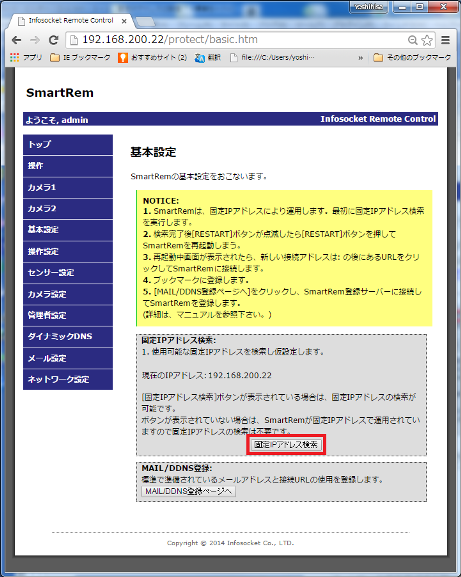Open the IE ブックマーク folder
This screenshot has height=577, width=461.
(x=80, y=57)
